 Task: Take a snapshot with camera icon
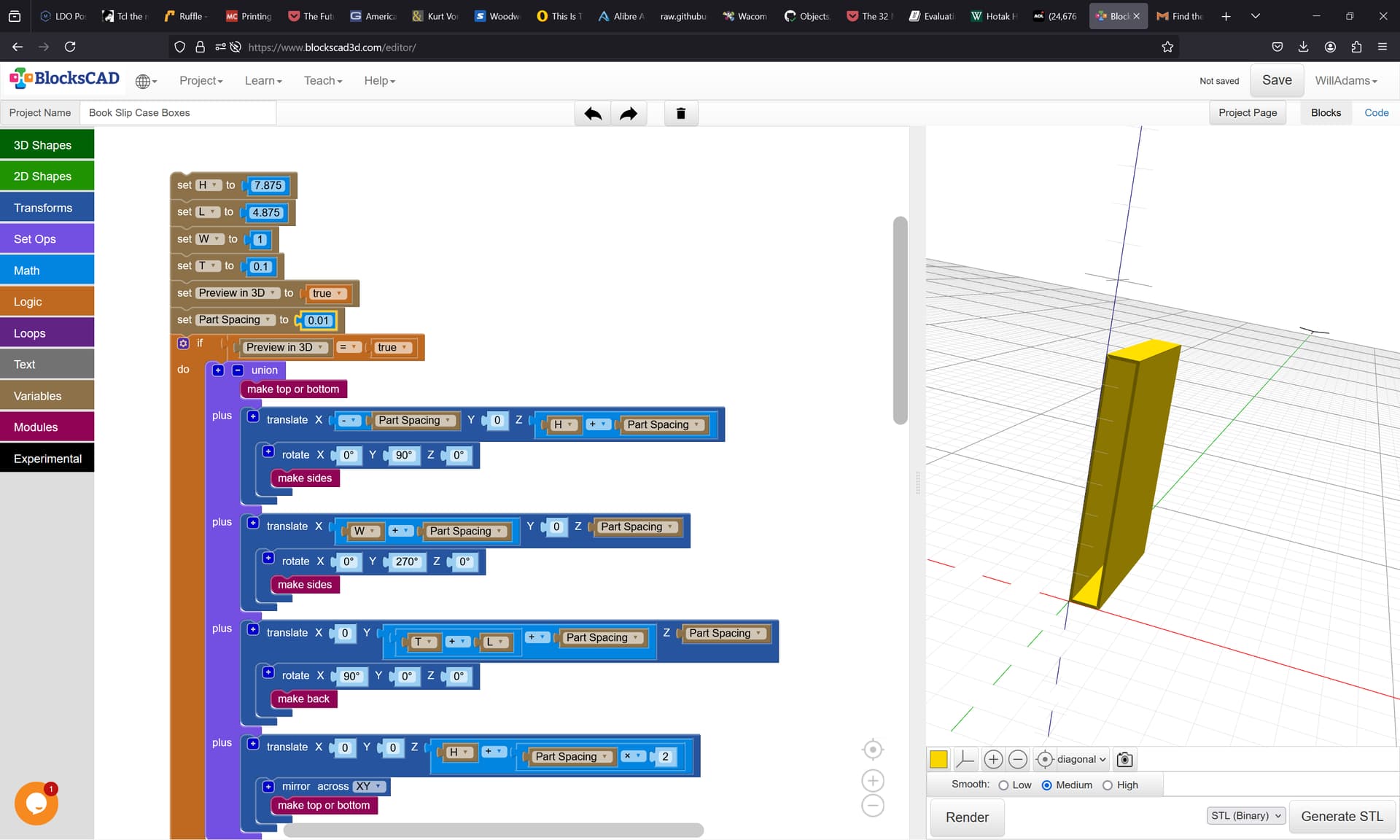[x=1124, y=759]
